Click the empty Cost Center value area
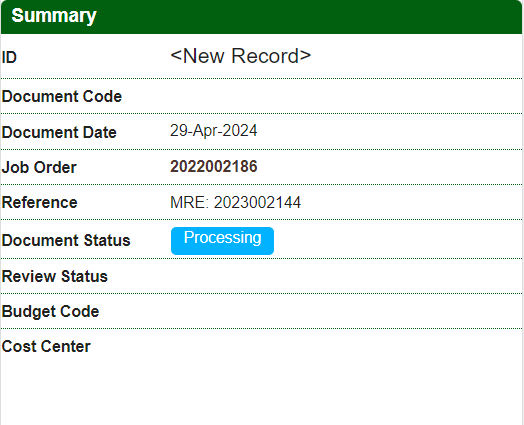The width and height of the screenshot is (524, 425). click(346, 346)
